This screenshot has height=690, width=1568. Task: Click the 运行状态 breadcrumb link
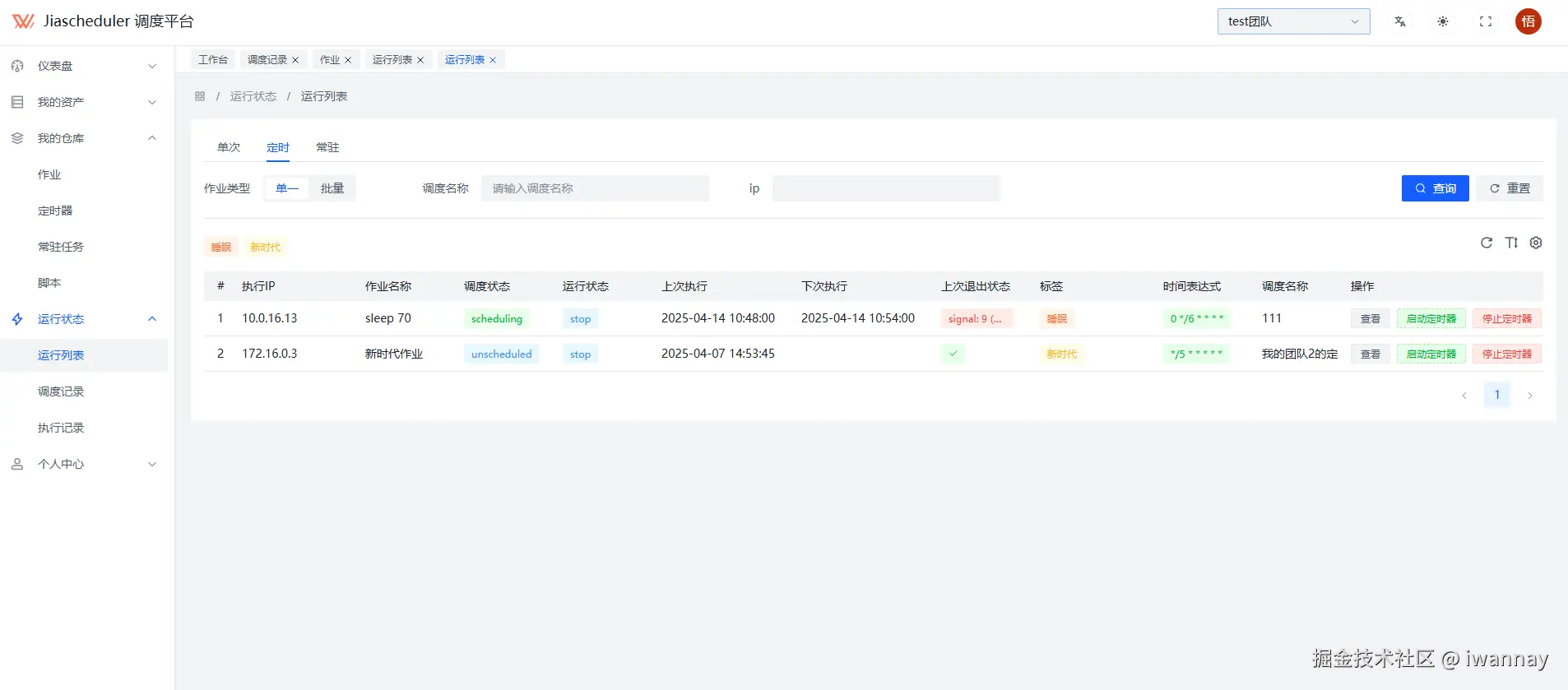pos(253,96)
